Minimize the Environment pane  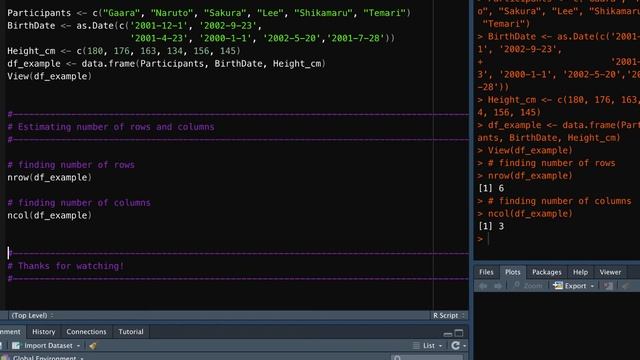[448, 333]
